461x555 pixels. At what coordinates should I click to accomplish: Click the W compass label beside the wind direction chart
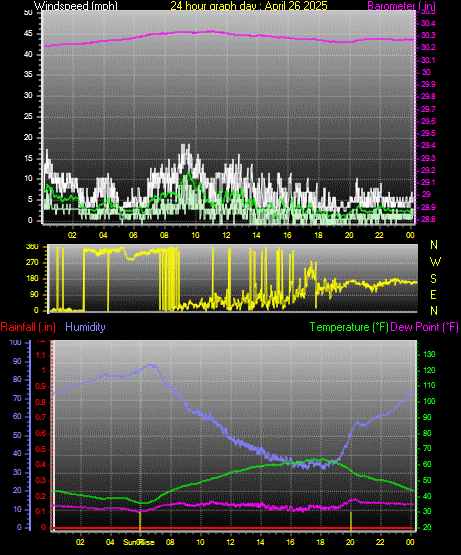point(435,262)
